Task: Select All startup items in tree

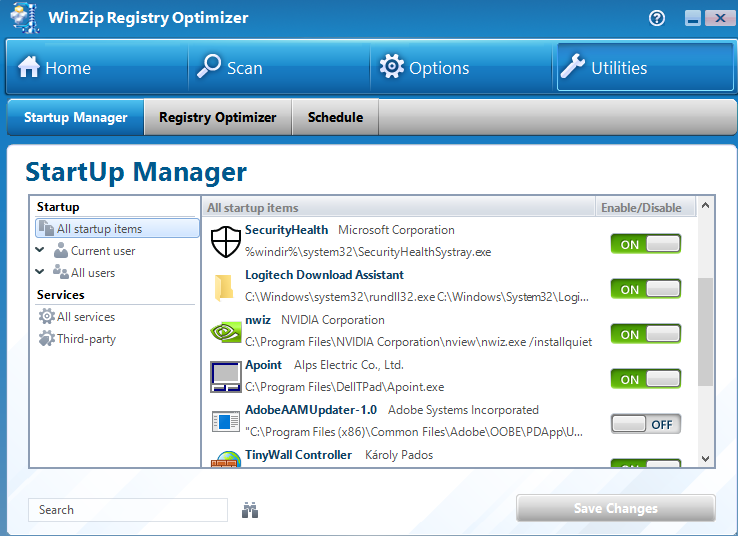Action: coord(117,228)
